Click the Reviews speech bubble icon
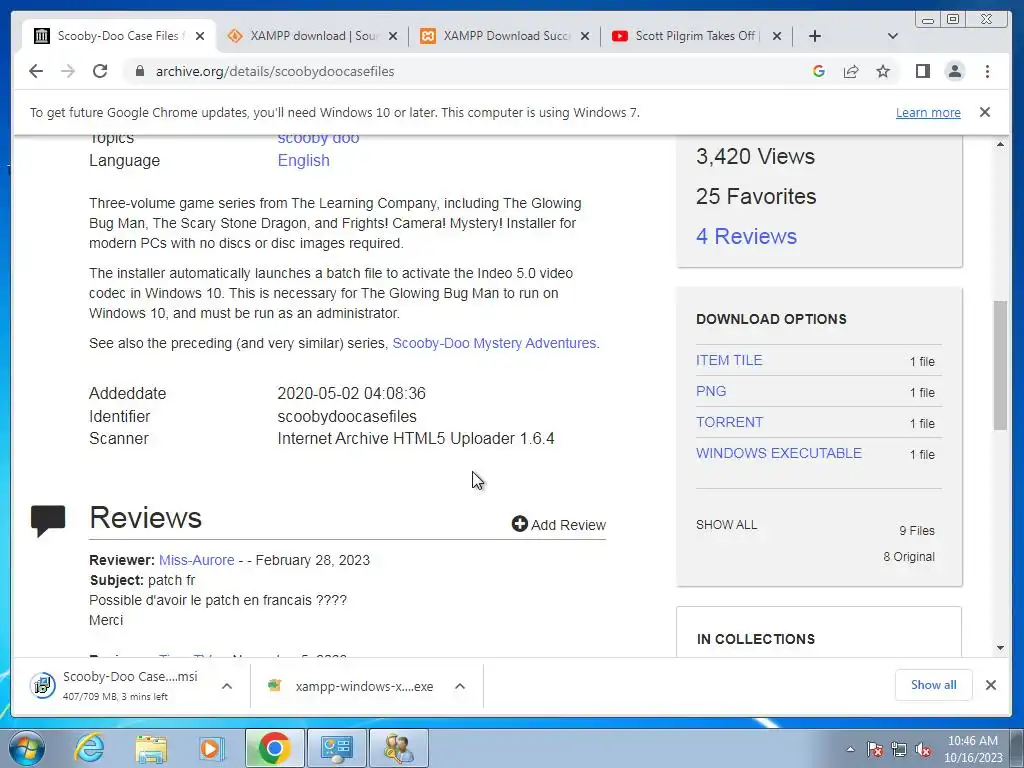 click(x=48, y=520)
